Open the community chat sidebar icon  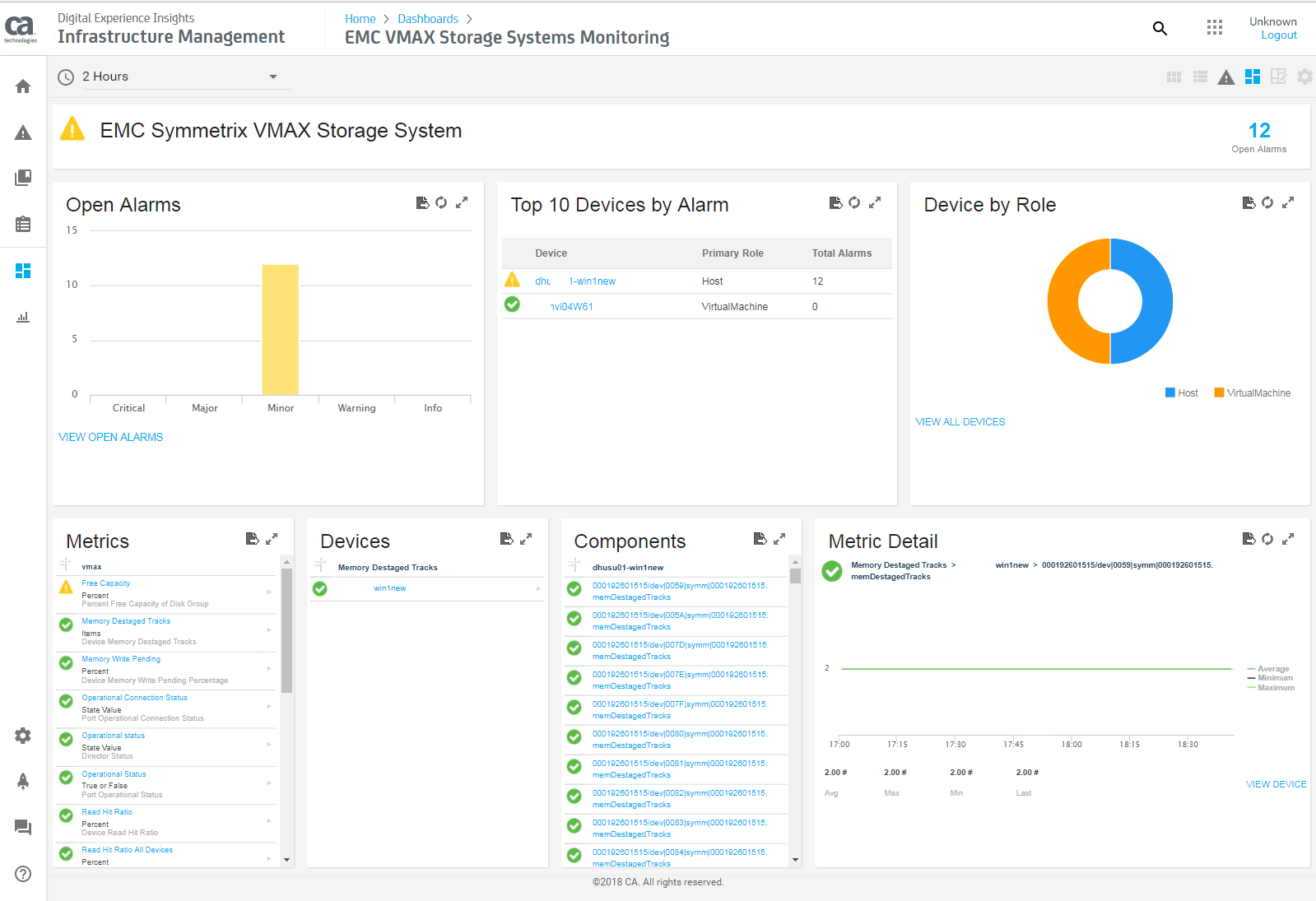click(x=23, y=828)
